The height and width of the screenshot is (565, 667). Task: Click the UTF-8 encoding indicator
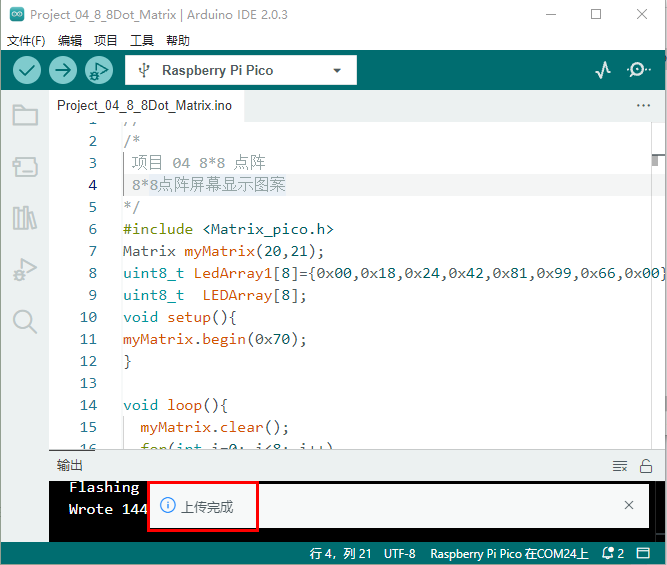399,554
